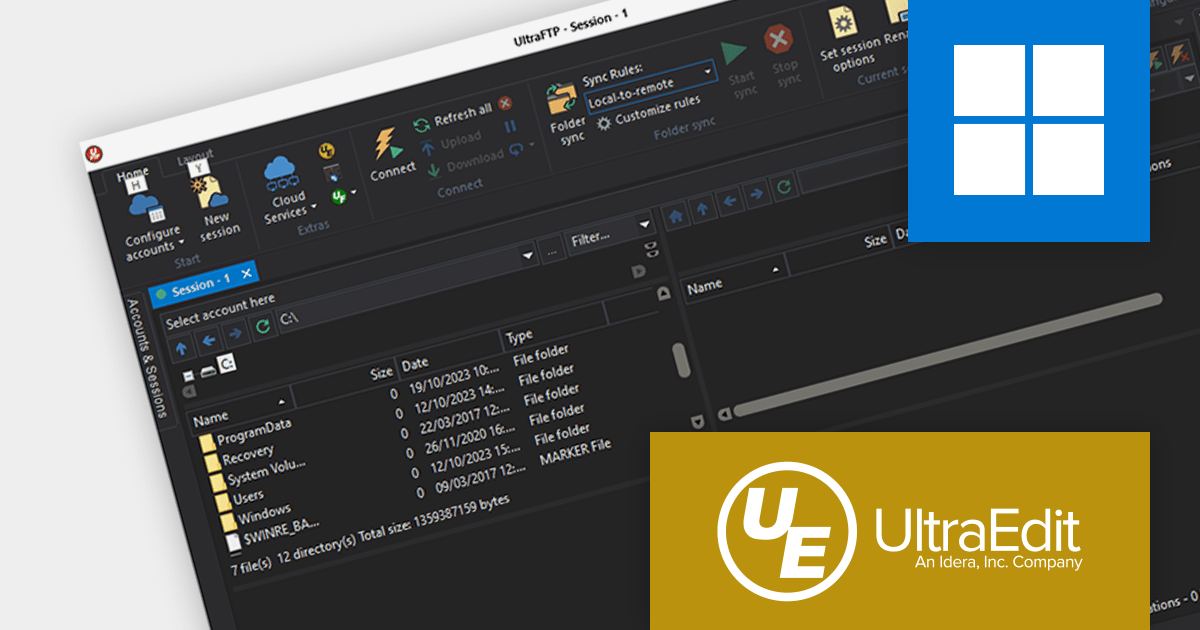Go back in the local pane
The width and height of the screenshot is (1200, 630).
coord(208,341)
